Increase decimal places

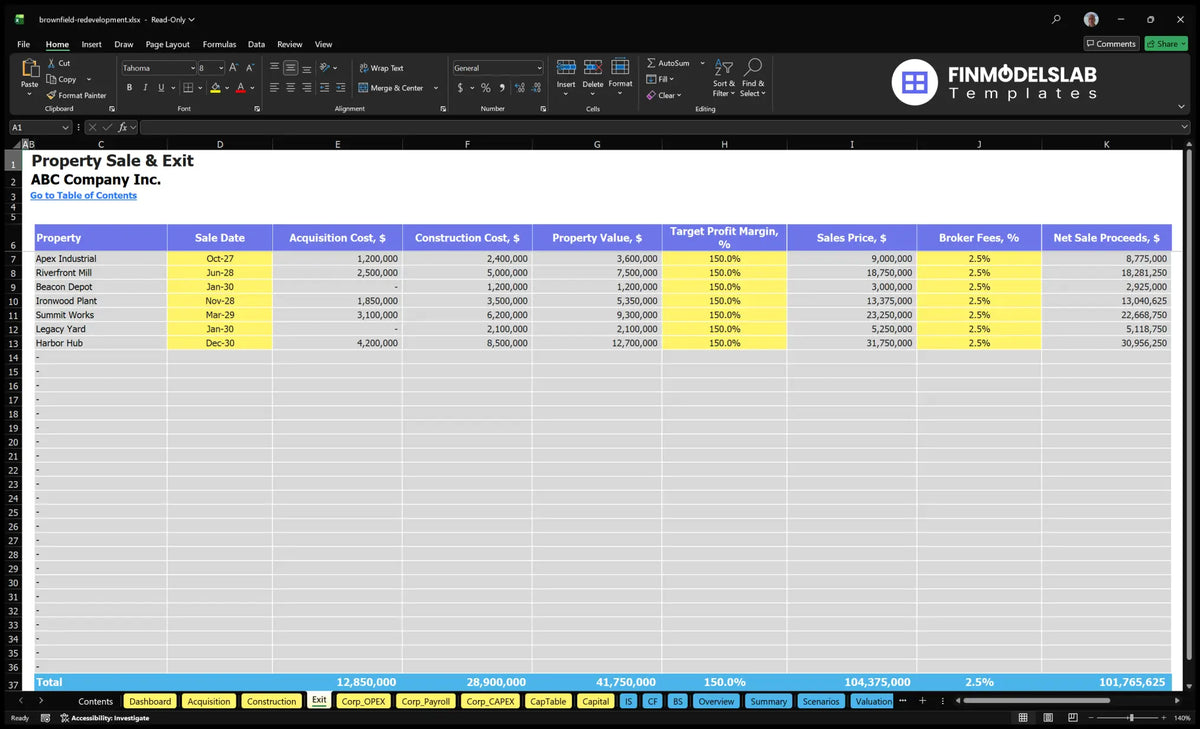click(519, 88)
